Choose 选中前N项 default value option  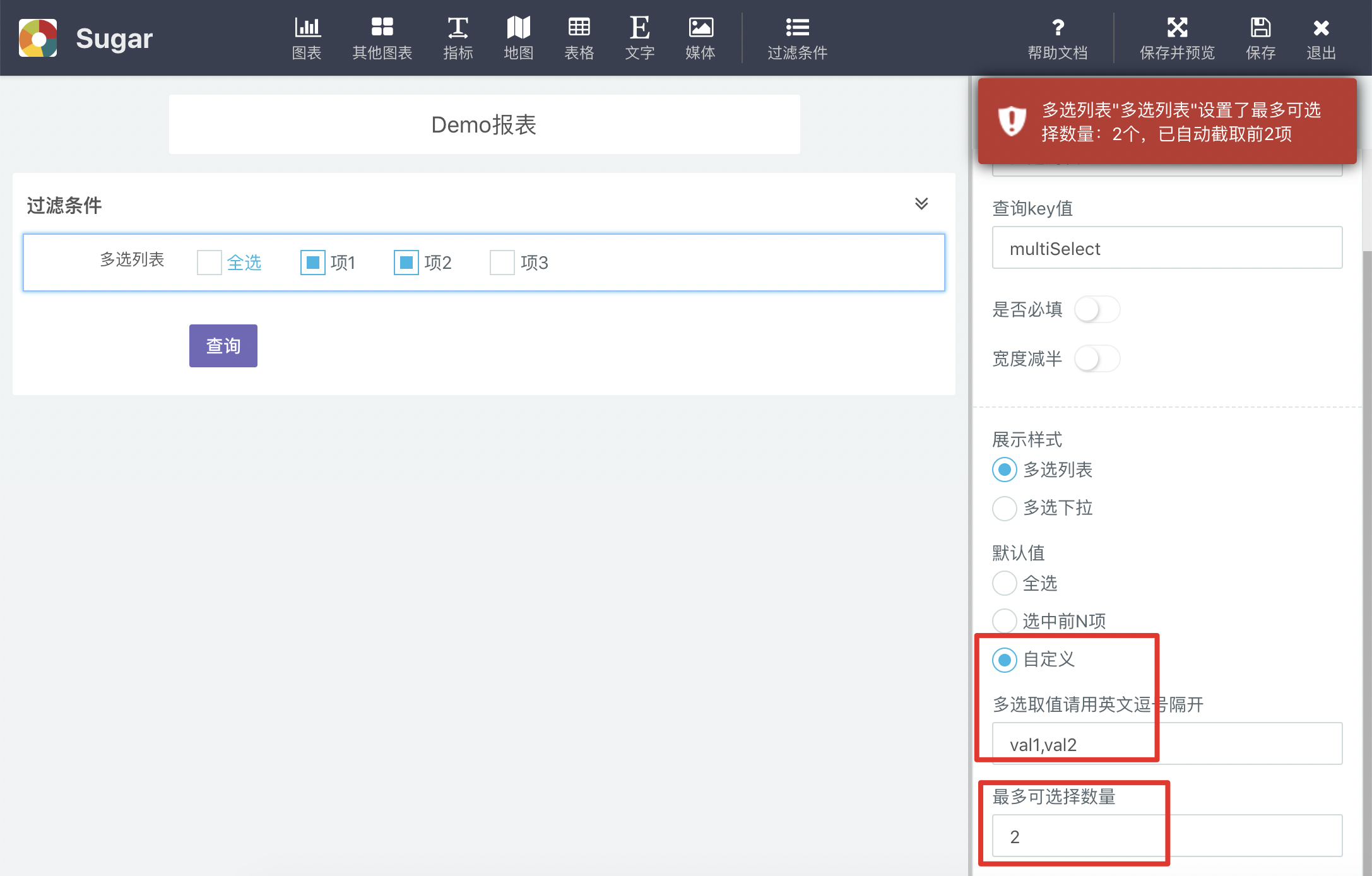coord(1005,621)
